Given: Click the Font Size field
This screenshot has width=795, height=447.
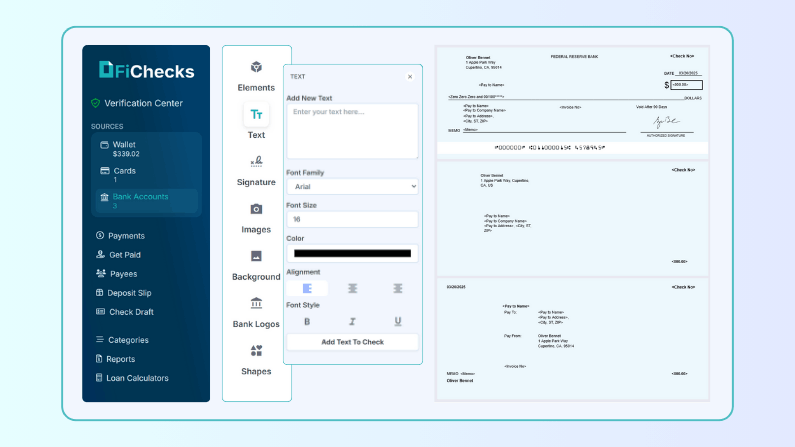Looking at the screenshot, I should tap(352, 219).
